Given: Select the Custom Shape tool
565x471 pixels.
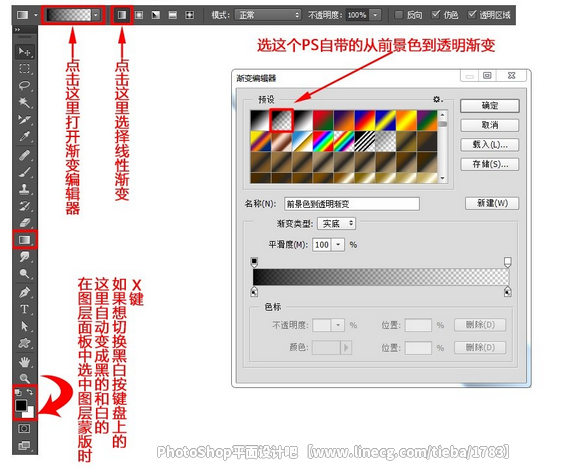Looking at the screenshot, I should click(x=25, y=343).
